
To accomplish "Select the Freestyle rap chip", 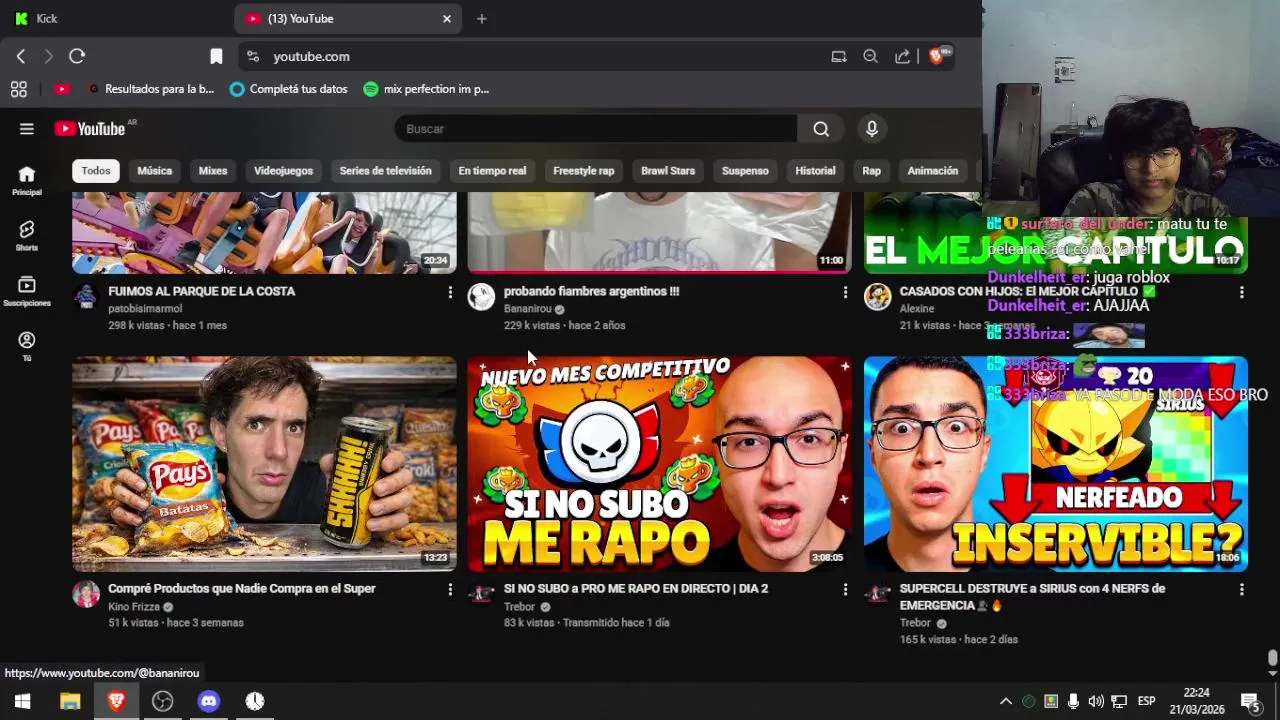I will (584, 171).
